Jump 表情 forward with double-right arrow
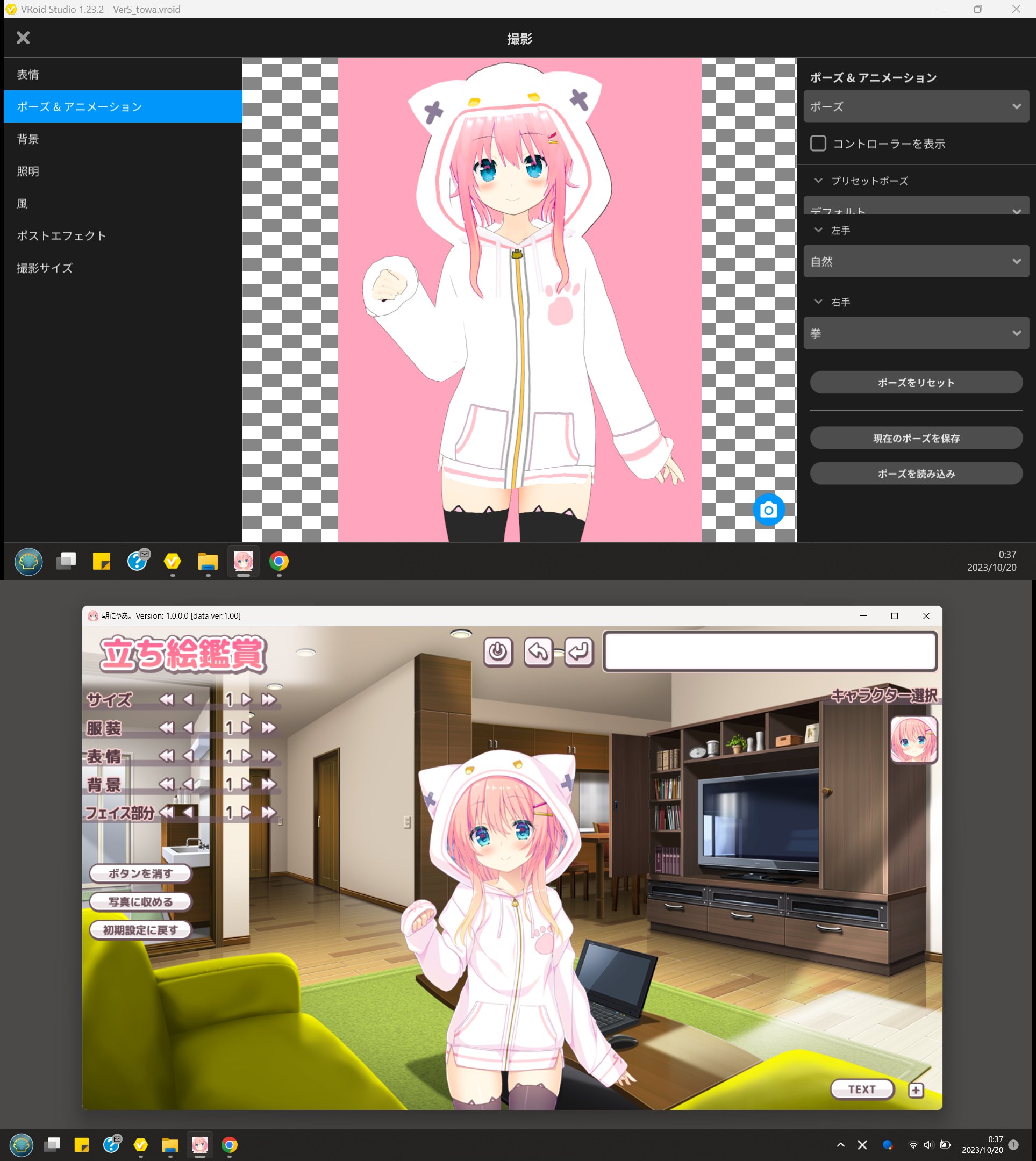1036x1161 pixels. [269, 756]
